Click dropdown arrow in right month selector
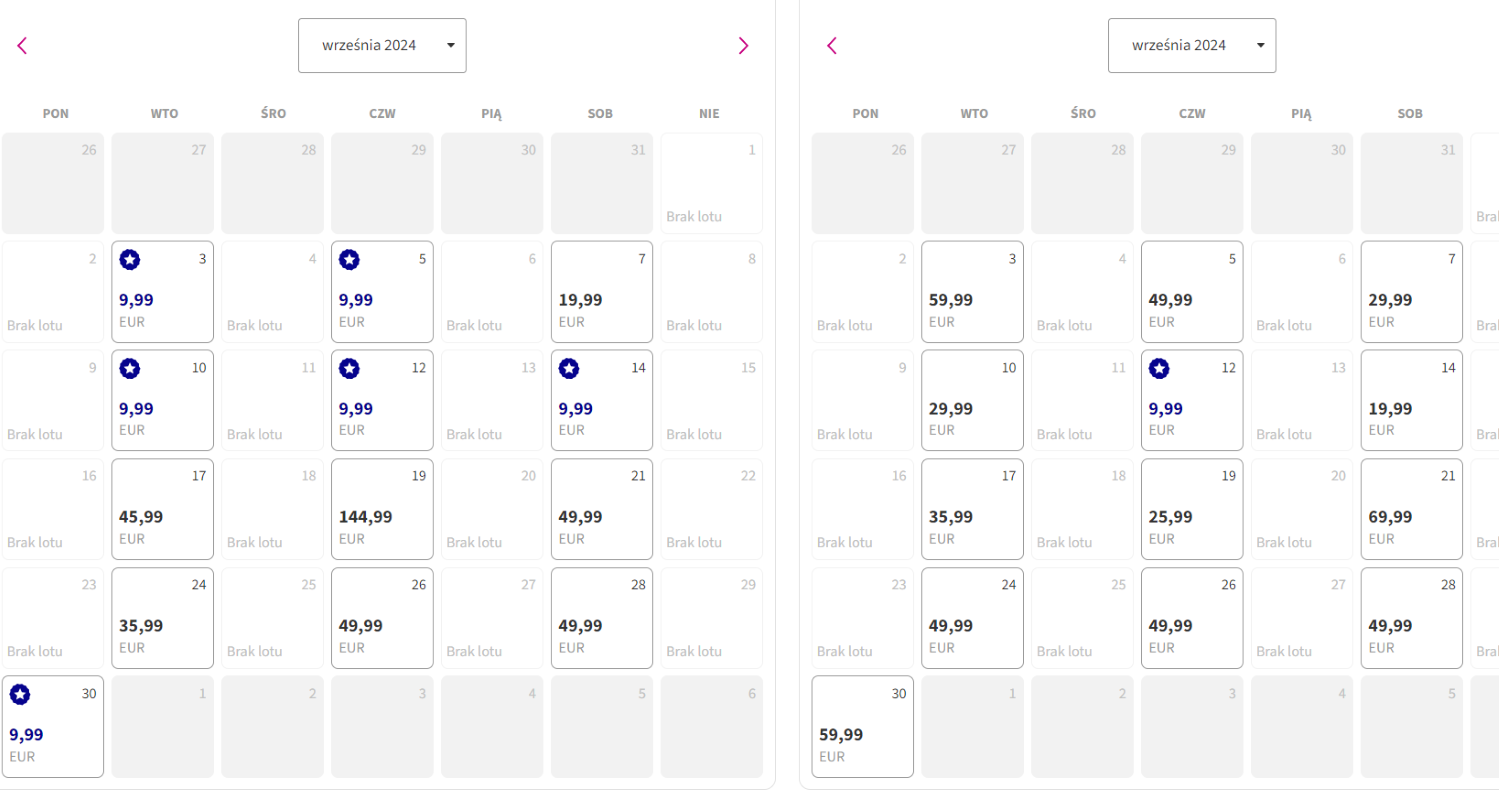The height and width of the screenshot is (790, 1499). click(1260, 45)
